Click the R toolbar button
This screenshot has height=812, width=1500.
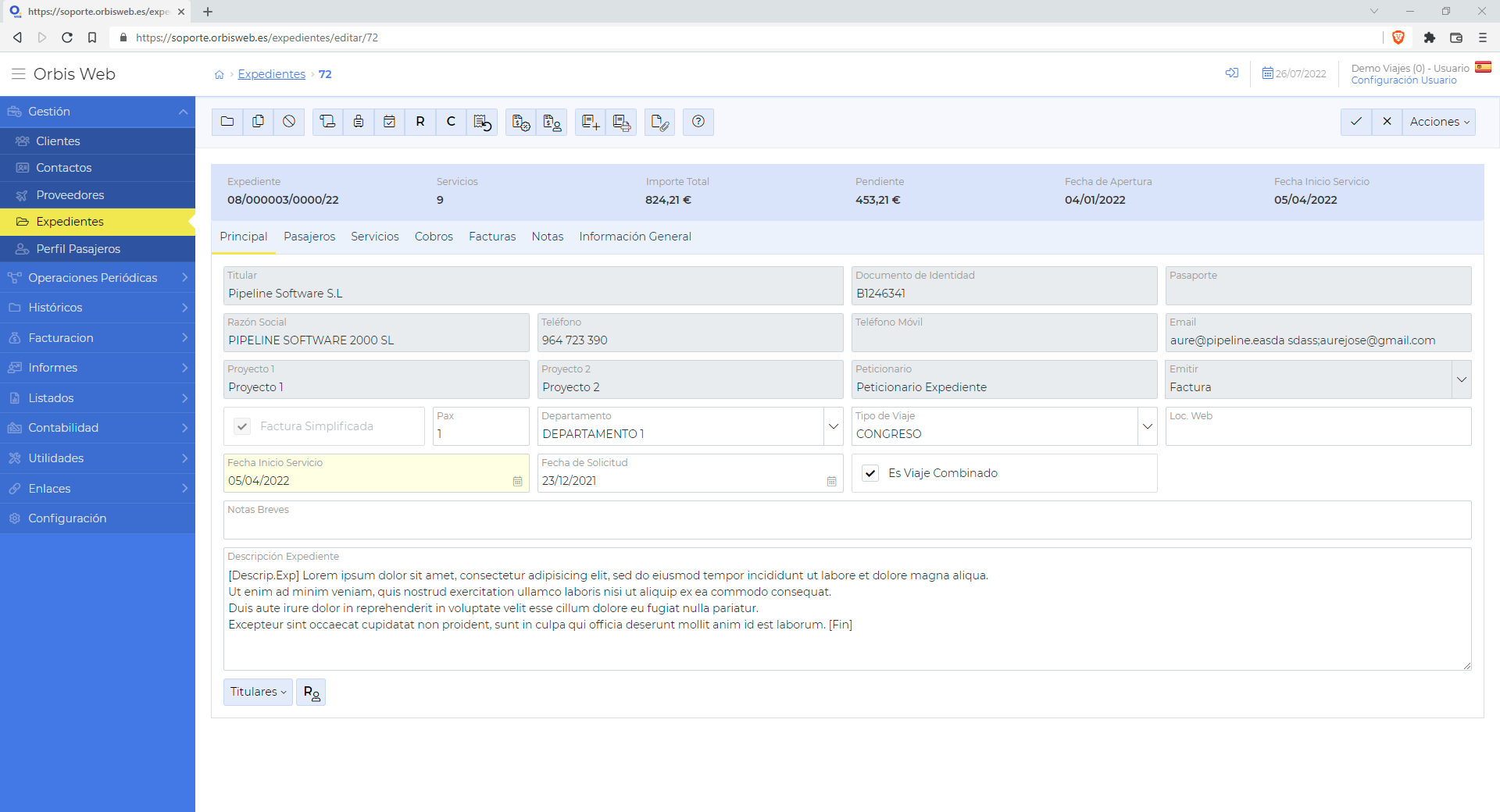(x=420, y=122)
